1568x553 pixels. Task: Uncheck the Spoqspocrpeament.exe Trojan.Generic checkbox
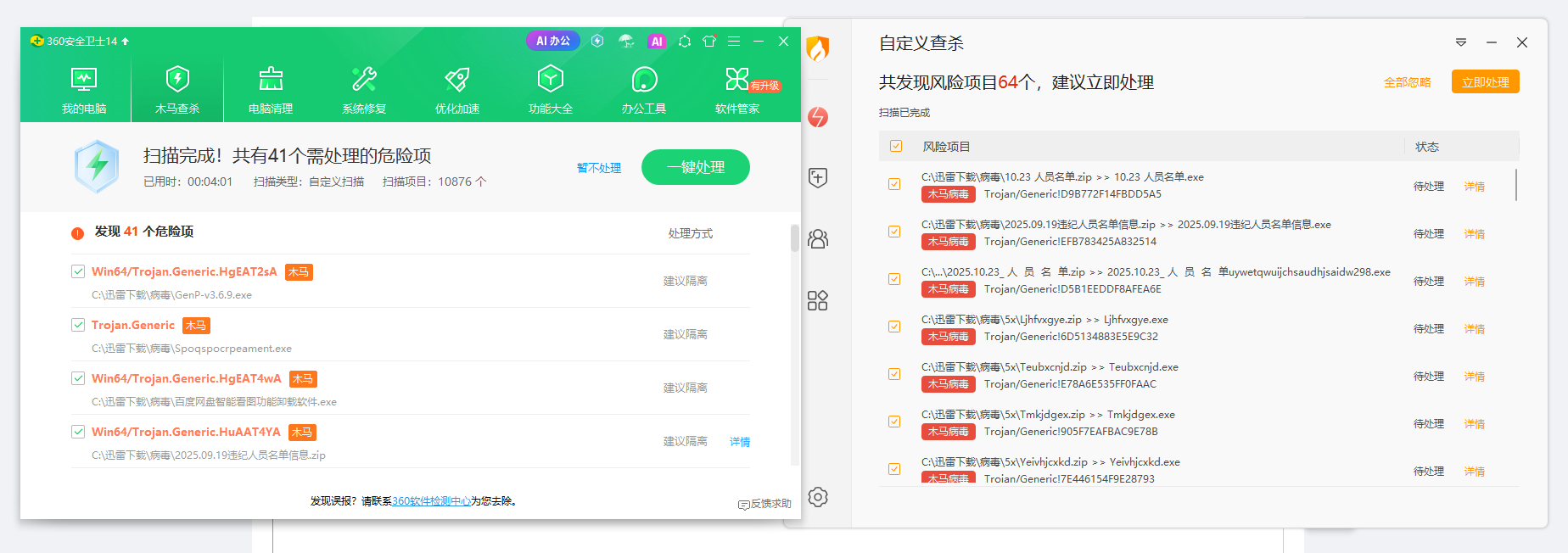point(78,325)
